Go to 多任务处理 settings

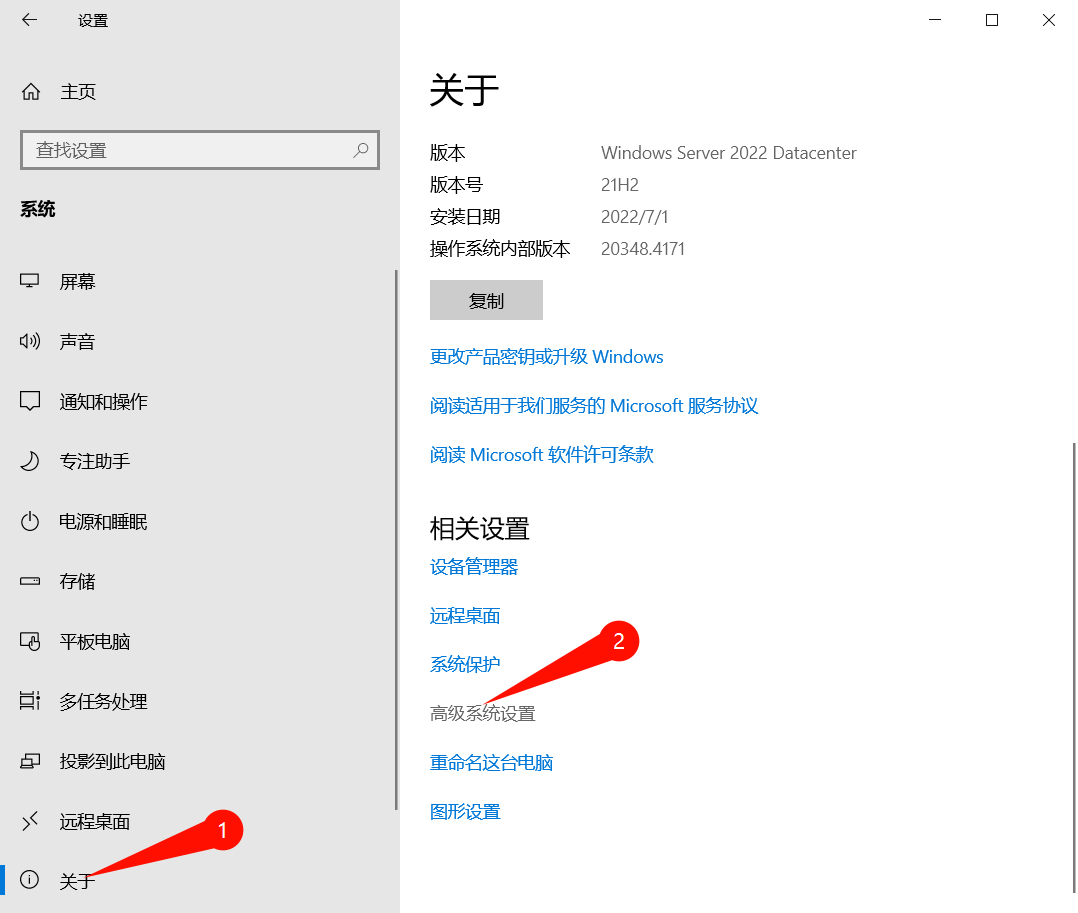(x=103, y=701)
